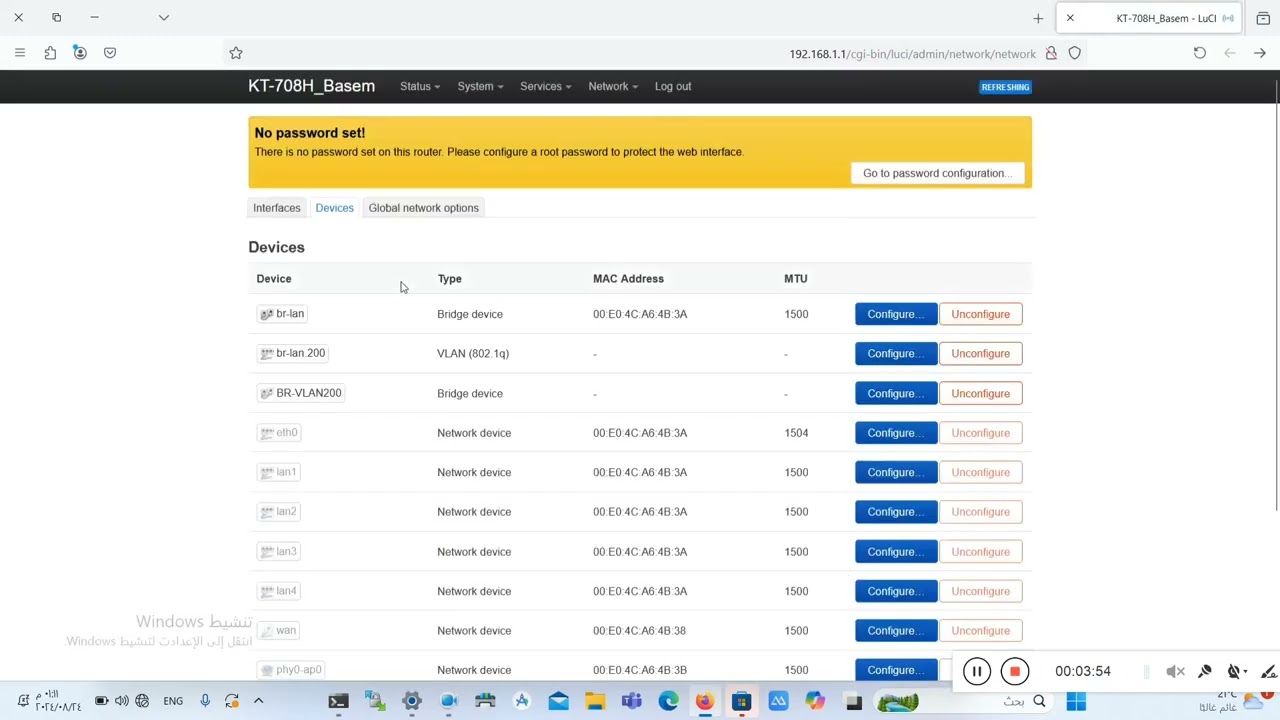The height and width of the screenshot is (720, 1280).
Task: Reload the page
Action: (1200, 53)
